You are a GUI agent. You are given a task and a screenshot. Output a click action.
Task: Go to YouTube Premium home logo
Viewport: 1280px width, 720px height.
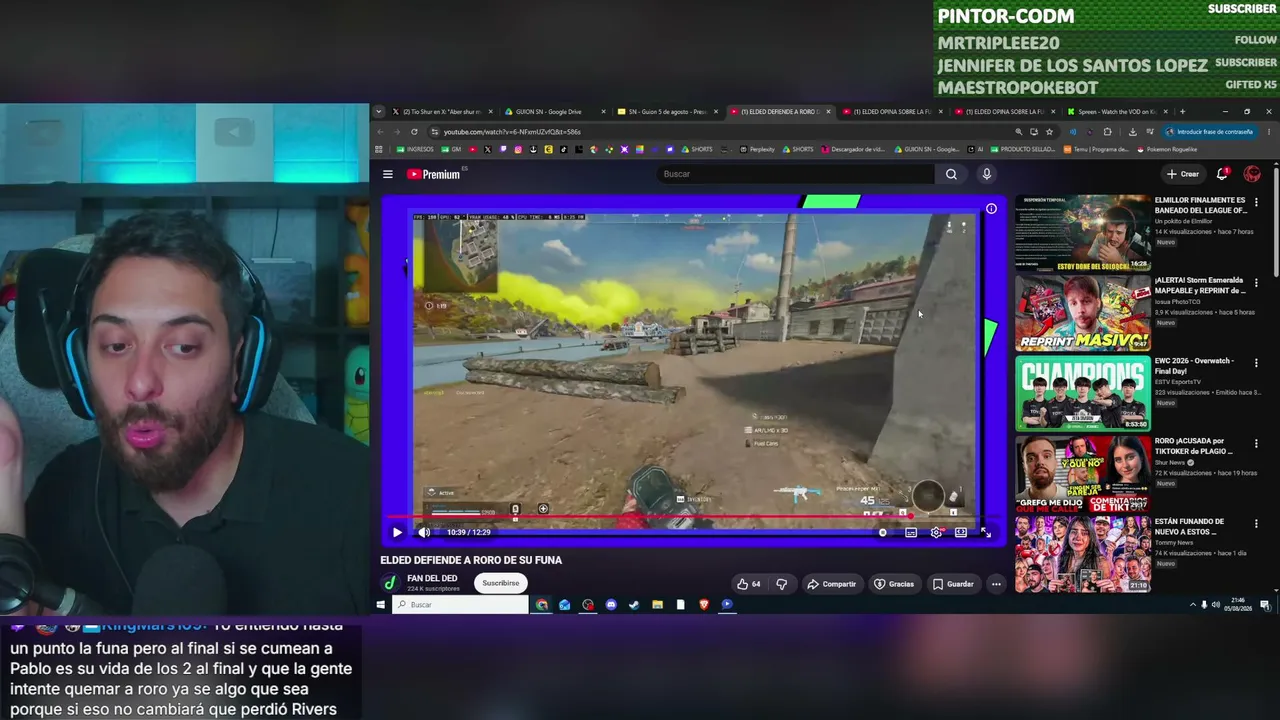(x=433, y=174)
